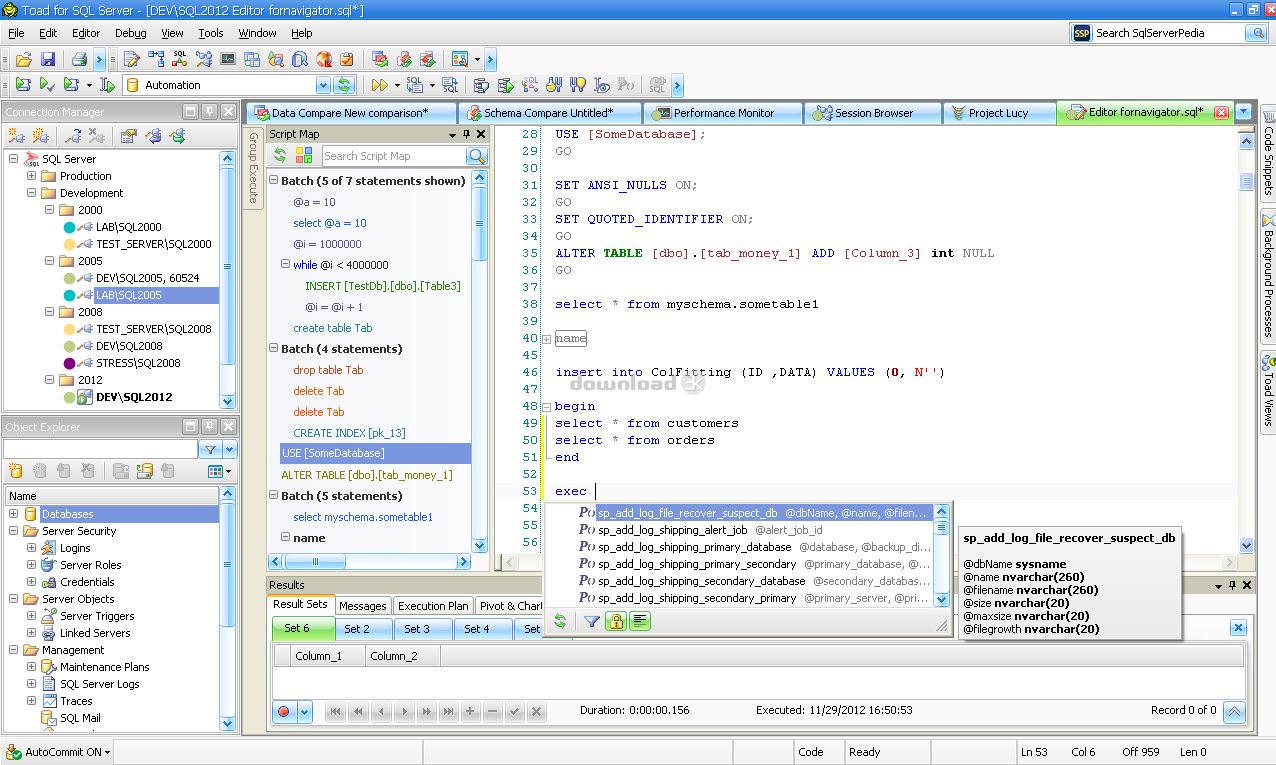This screenshot has width=1276, height=765.
Task: Open the Automation dropdown on the toolbar
Action: 322,85
